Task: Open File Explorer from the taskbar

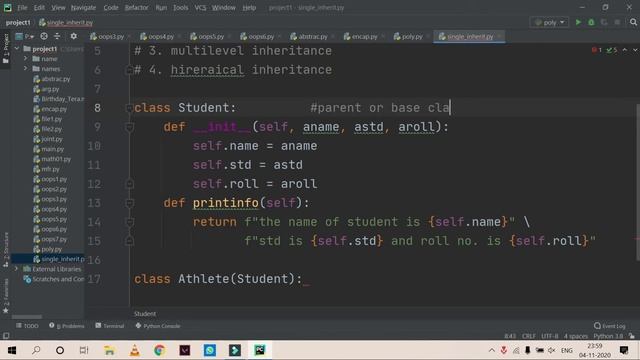Action: pyautogui.click(x=109, y=350)
